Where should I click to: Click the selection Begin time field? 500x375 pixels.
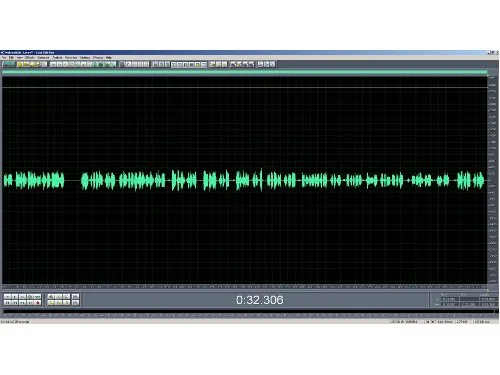450,299
